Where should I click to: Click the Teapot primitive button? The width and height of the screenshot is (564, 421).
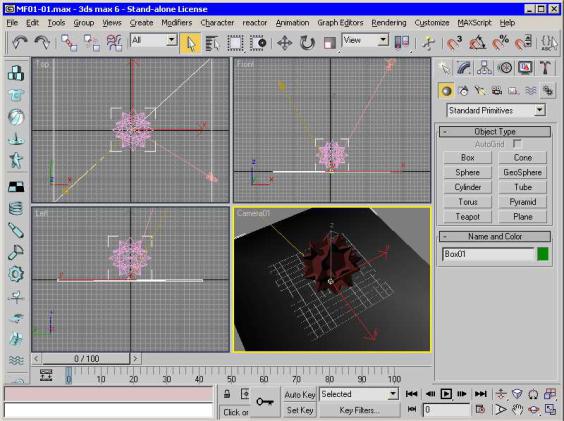tap(467, 217)
